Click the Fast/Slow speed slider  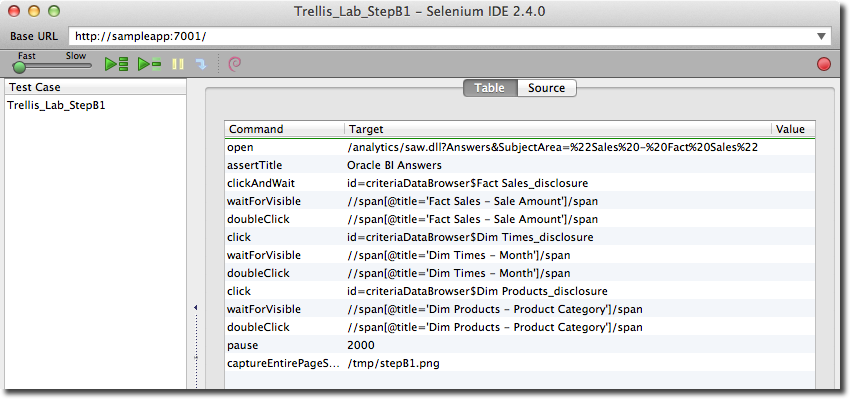point(52,66)
